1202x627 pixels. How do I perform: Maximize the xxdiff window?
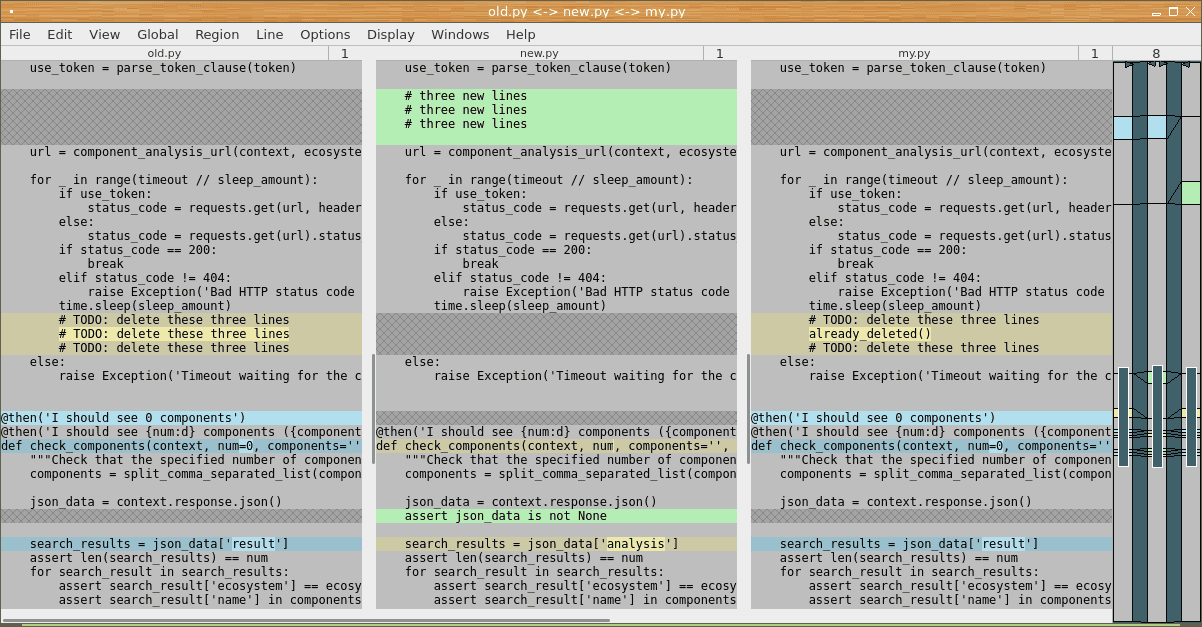pos(1172,11)
